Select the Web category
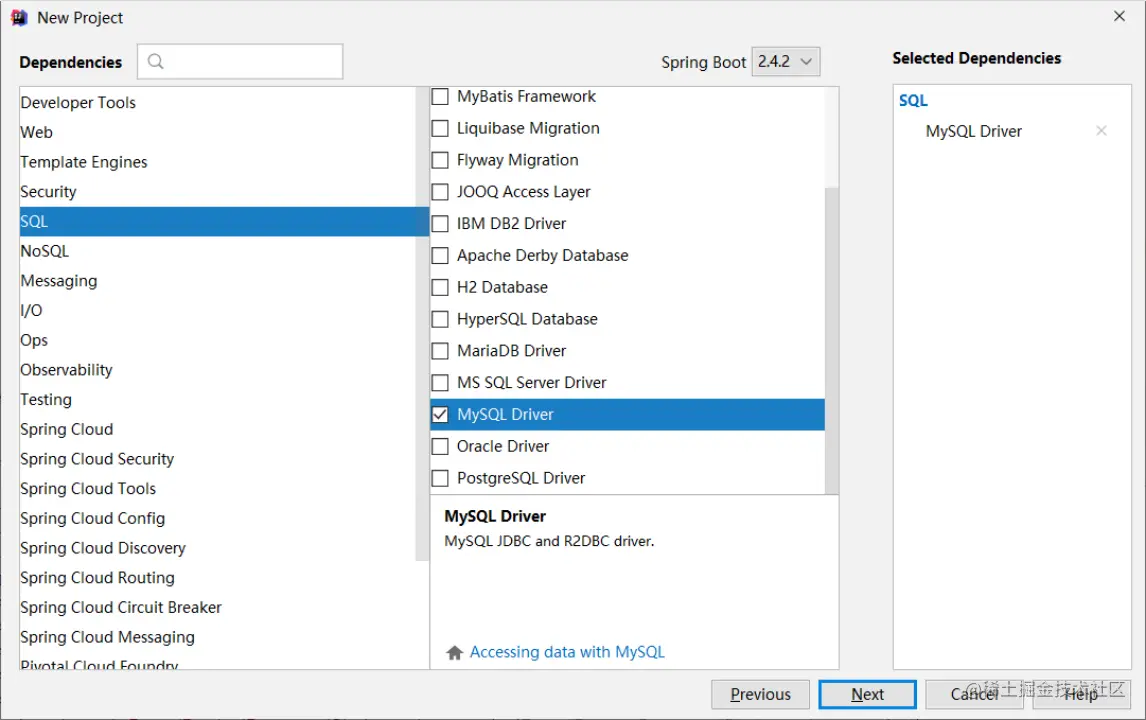 pos(218,132)
